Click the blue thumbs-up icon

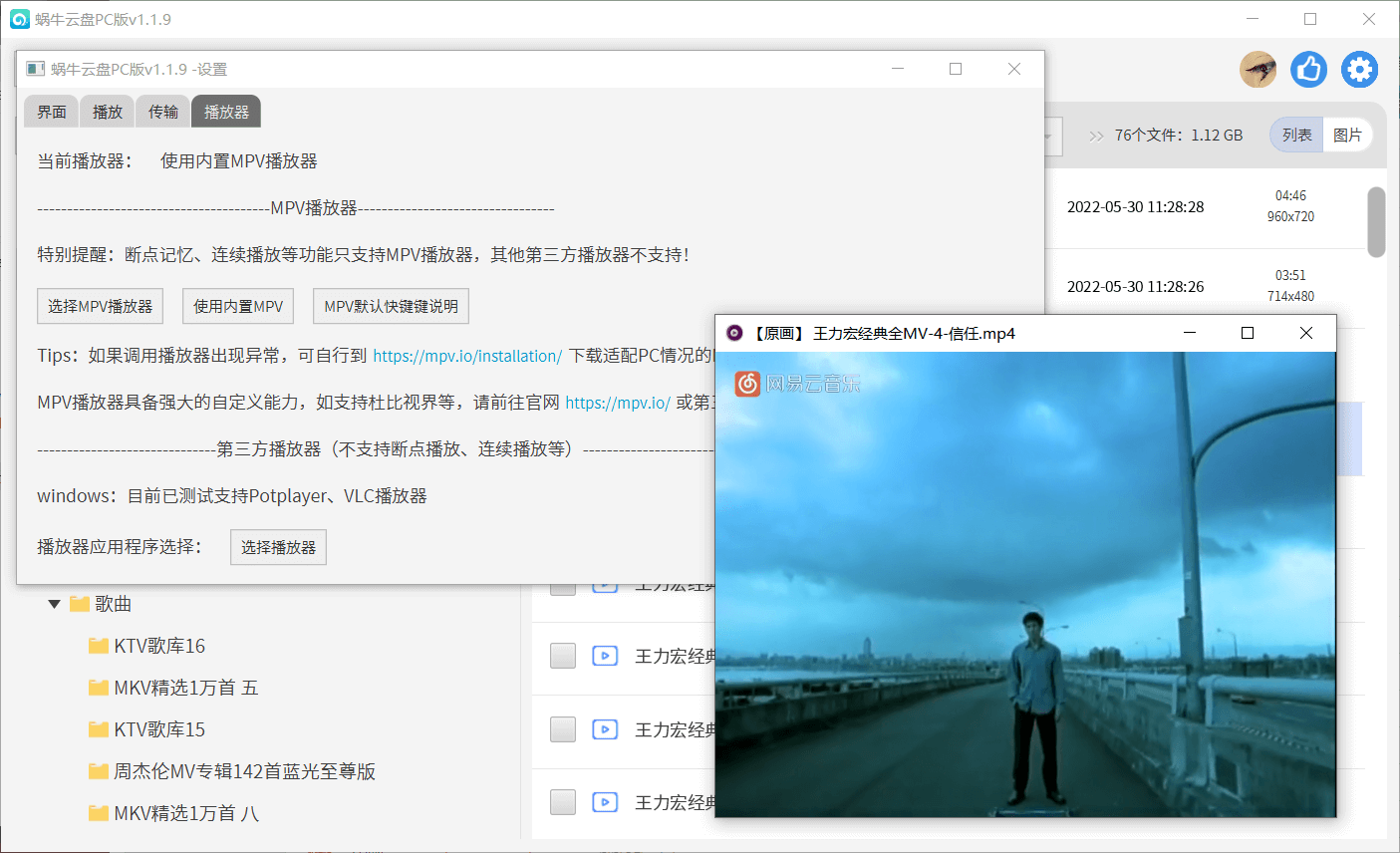pyautogui.click(x=1309, y=70)
